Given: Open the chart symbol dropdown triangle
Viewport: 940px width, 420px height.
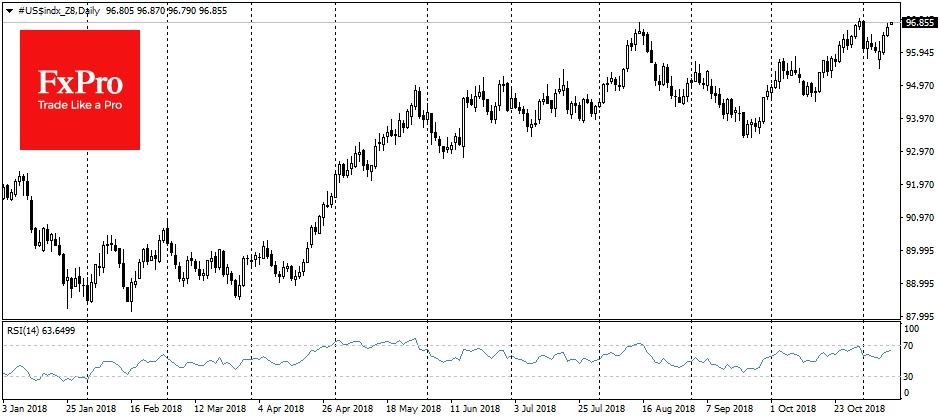Looking at the screenshot, I should coord(8,10).
